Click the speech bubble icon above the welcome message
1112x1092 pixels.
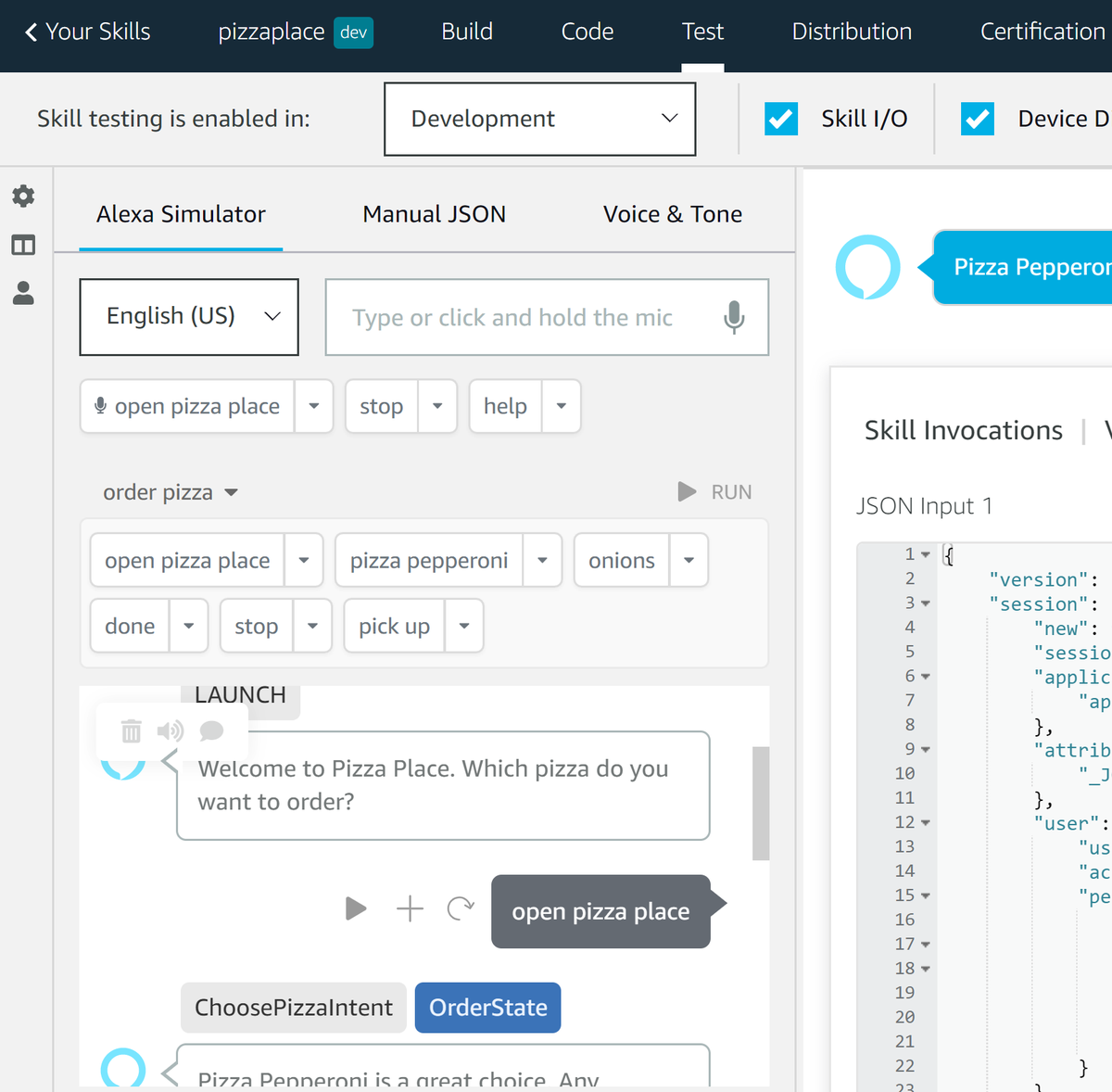click(x=211, y=731)
